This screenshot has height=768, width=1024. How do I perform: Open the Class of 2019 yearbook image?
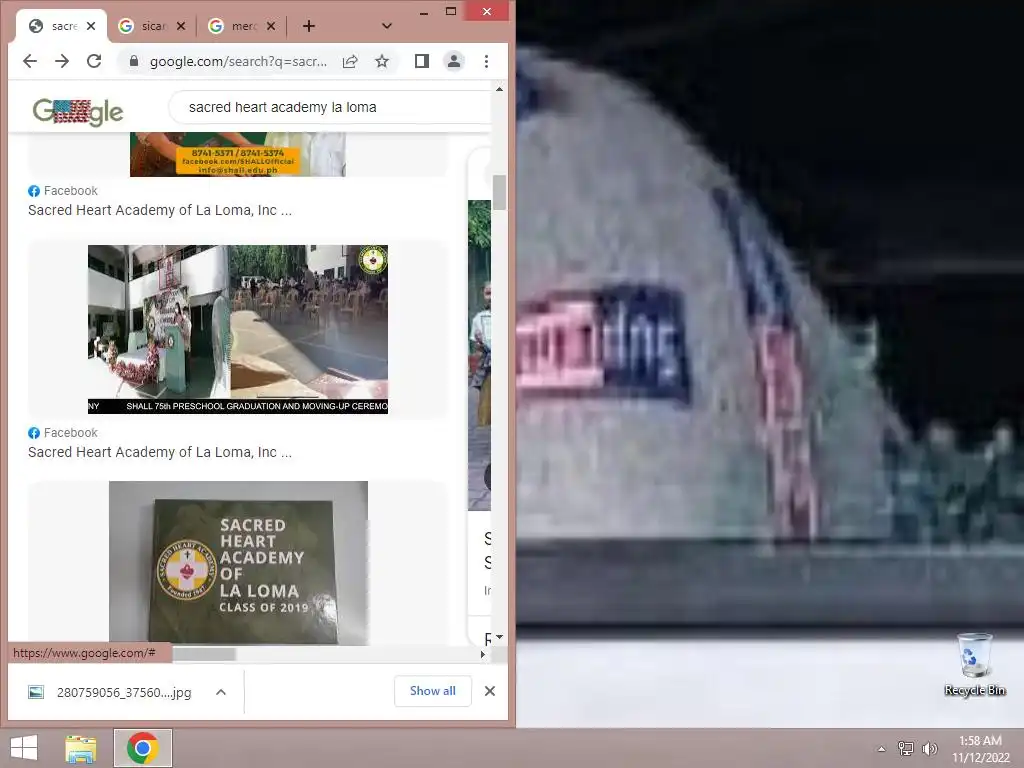pyautogui.click(x=238, y=563)
